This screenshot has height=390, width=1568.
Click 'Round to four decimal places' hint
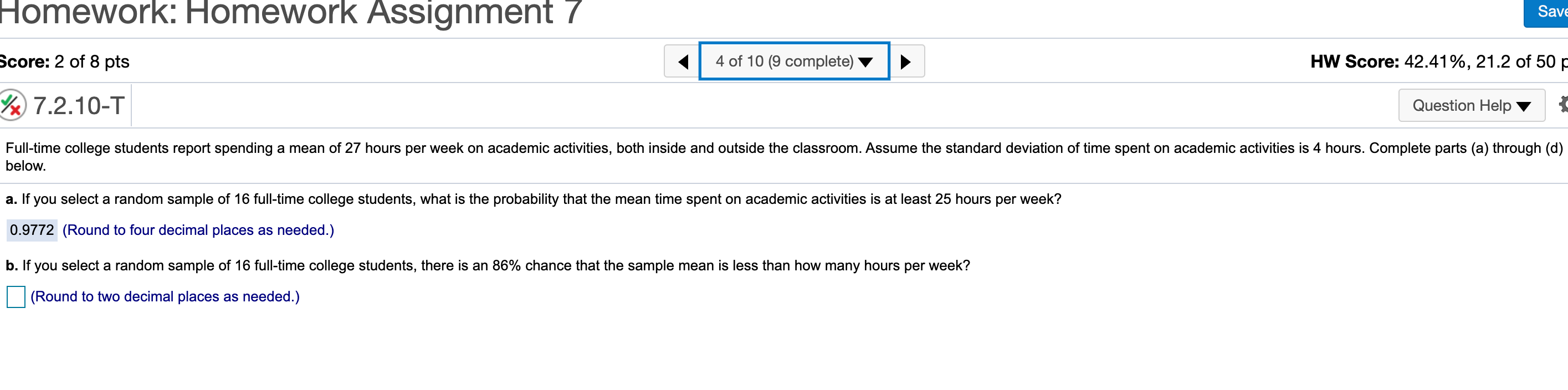click(x=198, y=230)
